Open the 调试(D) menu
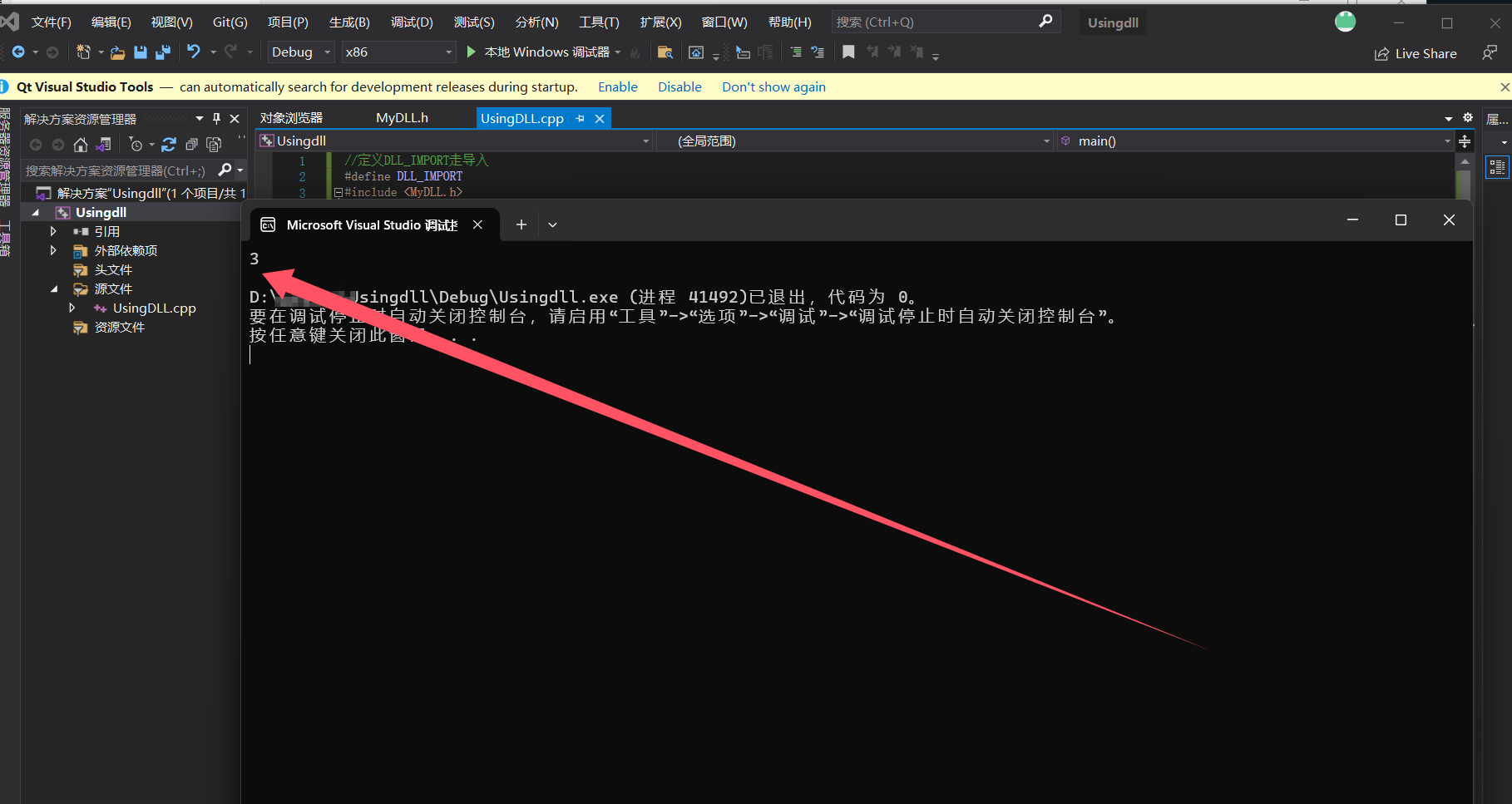This screenshot has width=1512, height=804. click(x=411, y=22)
